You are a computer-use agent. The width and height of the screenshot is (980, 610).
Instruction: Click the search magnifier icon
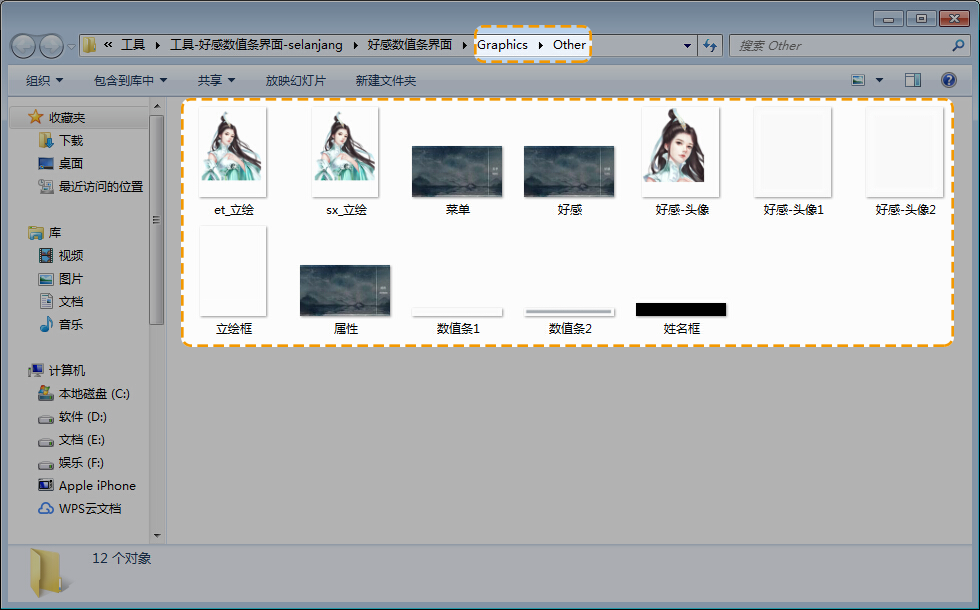coord(958,45)
